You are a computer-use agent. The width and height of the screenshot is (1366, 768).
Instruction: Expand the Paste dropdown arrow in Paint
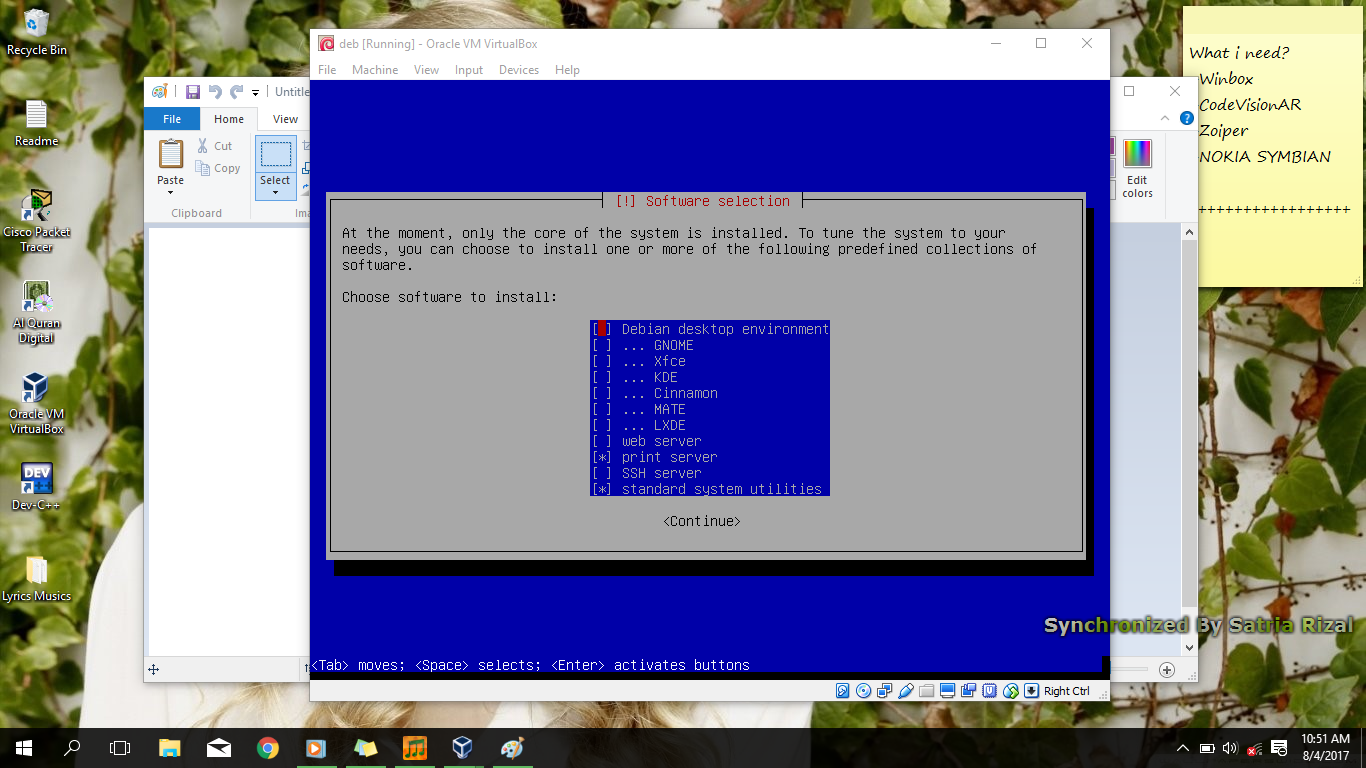coord(171,192)
